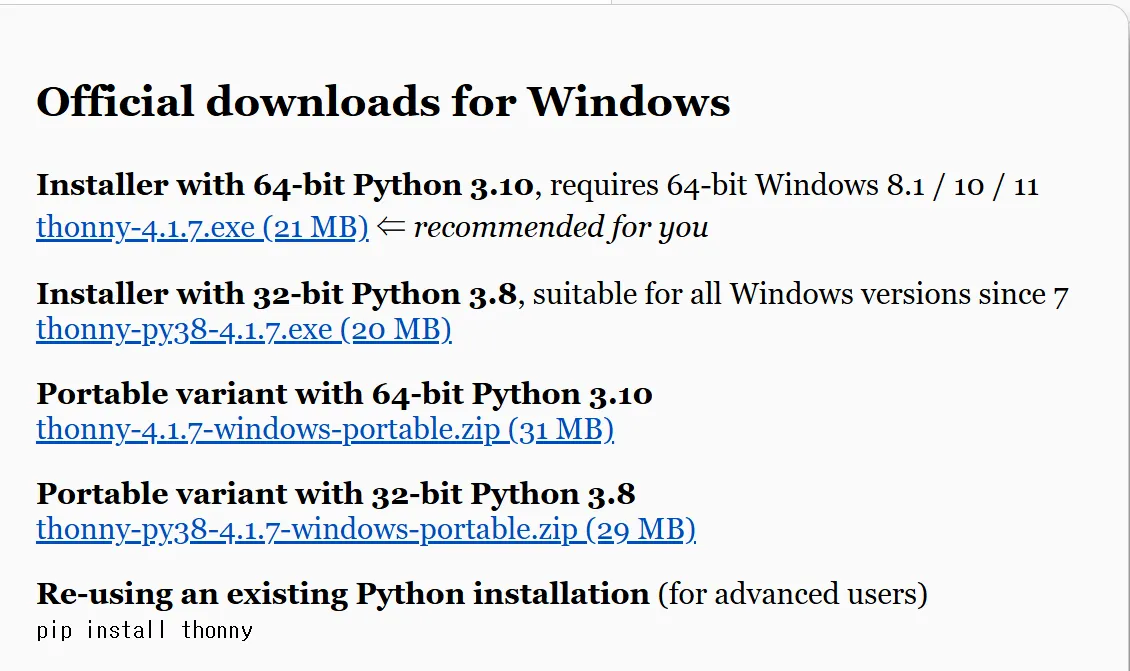Click "Re-using an existing Python installation" label
Screen dimensions: 1130x671
(x=342, y=594)
